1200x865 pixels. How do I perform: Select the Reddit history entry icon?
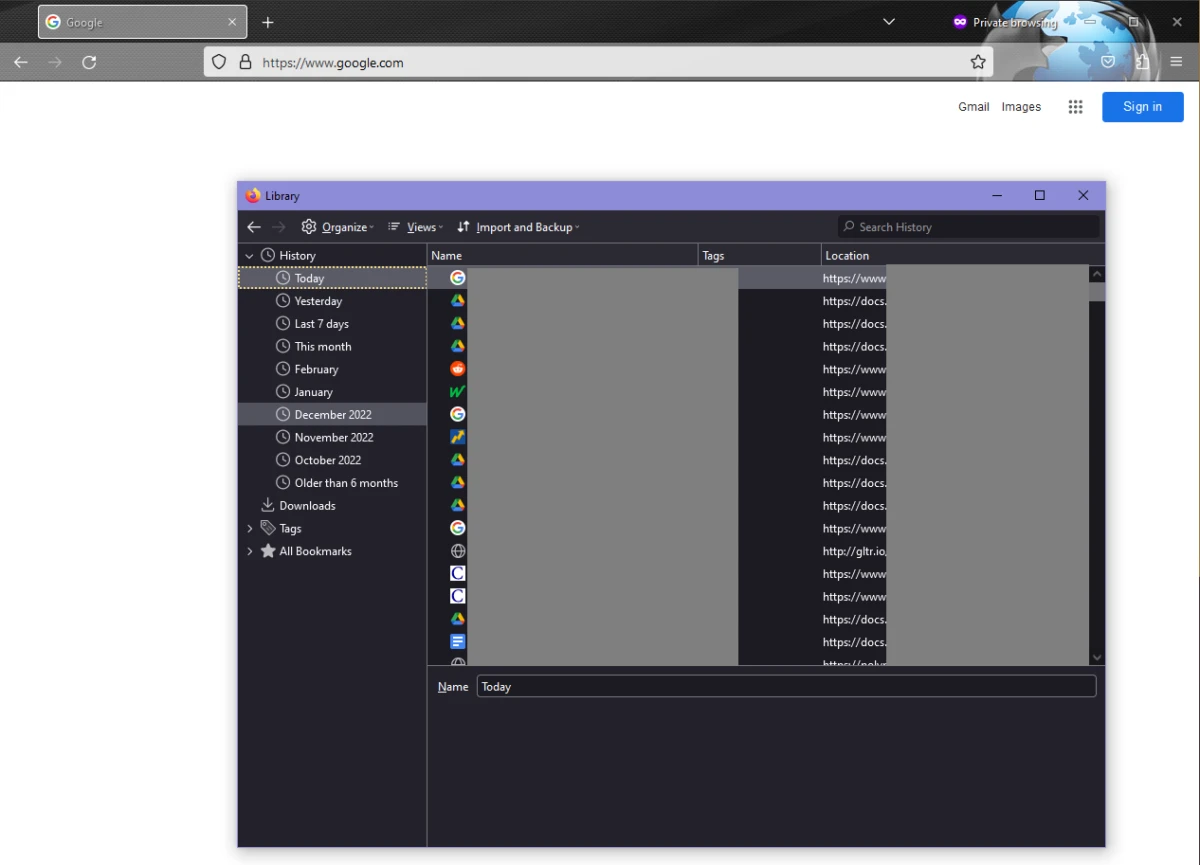[x=457, y=369]
